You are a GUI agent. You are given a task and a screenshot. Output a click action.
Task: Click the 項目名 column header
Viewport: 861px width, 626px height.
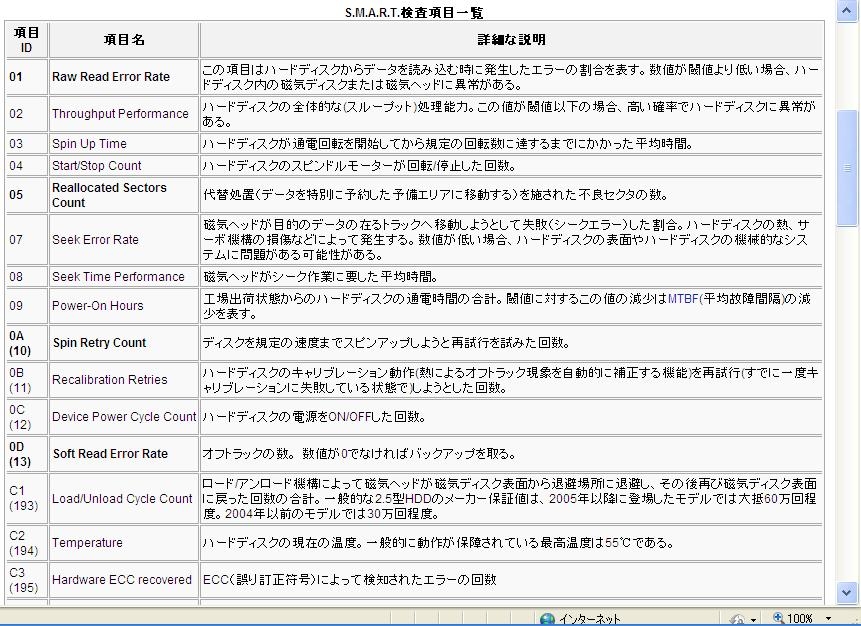point(124,40)
